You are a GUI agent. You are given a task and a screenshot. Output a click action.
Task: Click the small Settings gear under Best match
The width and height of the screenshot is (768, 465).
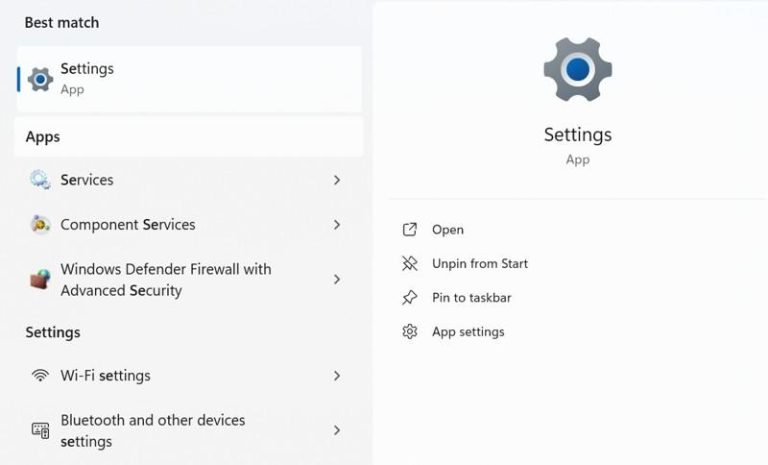[40, 79]
